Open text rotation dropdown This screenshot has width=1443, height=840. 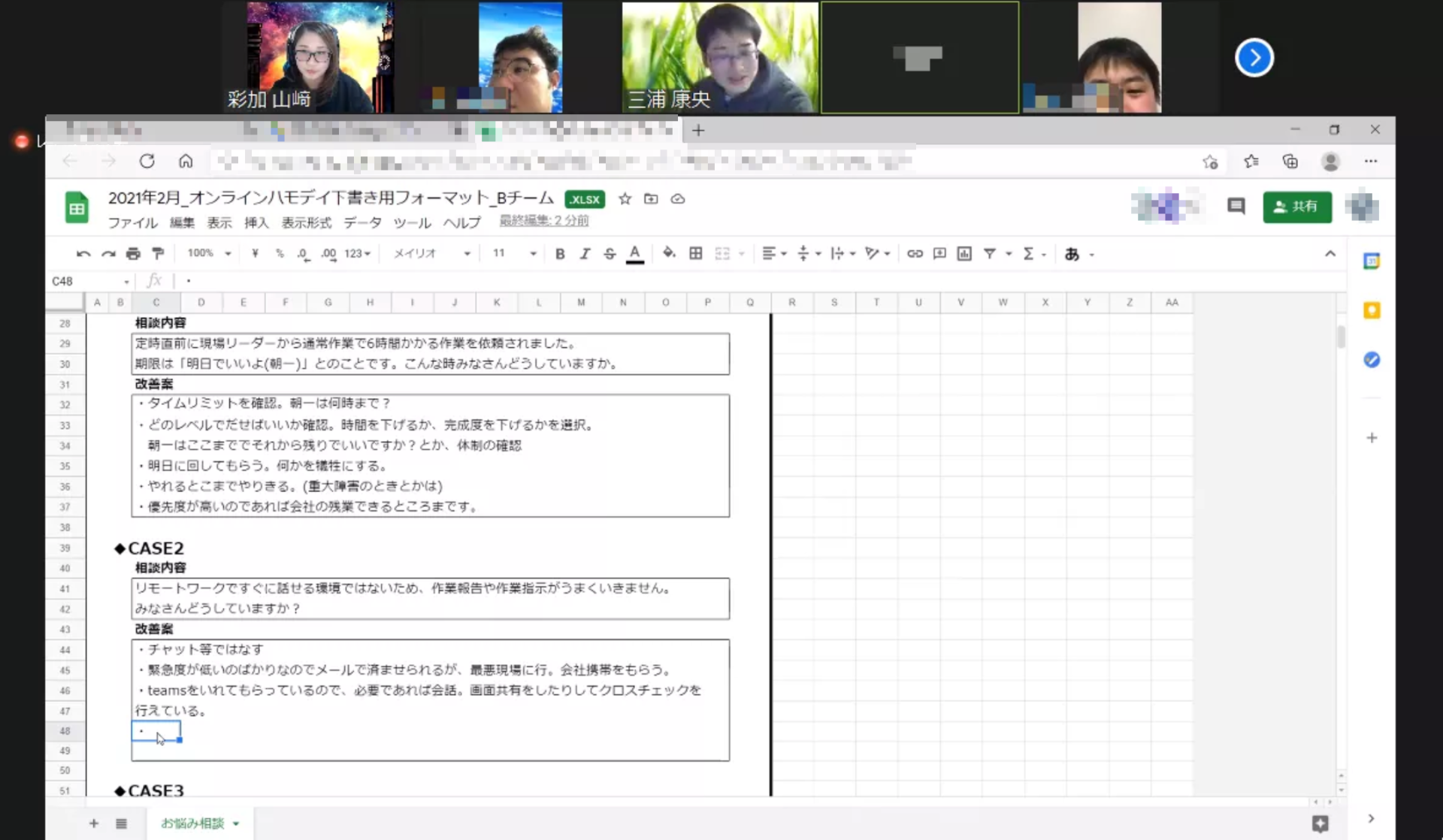pos(878,254)
